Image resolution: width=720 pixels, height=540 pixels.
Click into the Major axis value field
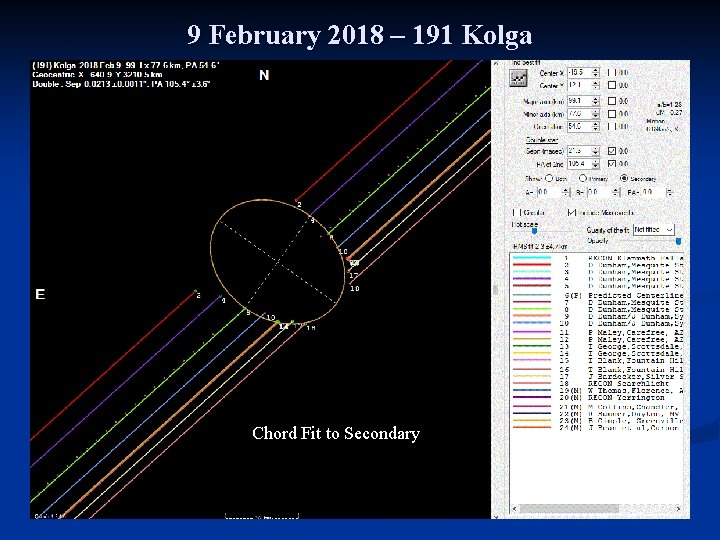[x=579, y=101]
